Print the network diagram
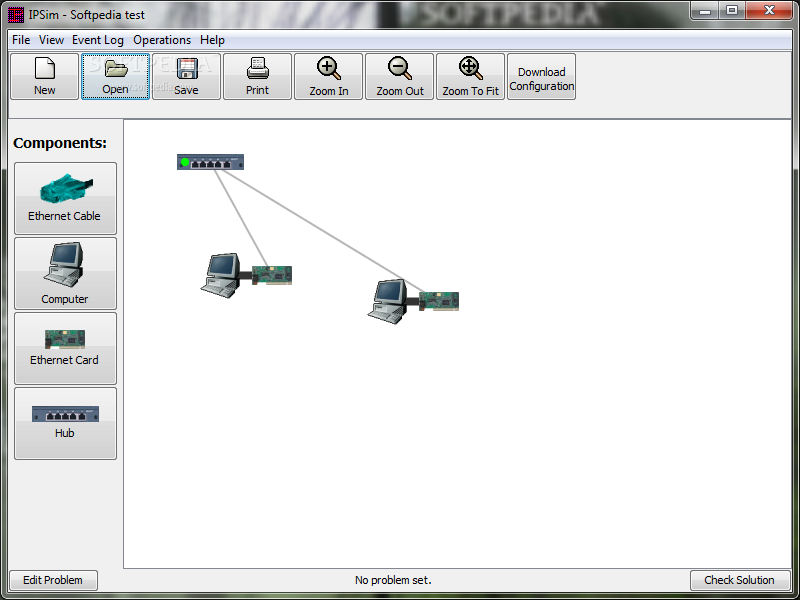The height and width of the screenshot is (600, 800). click(257, 77)
